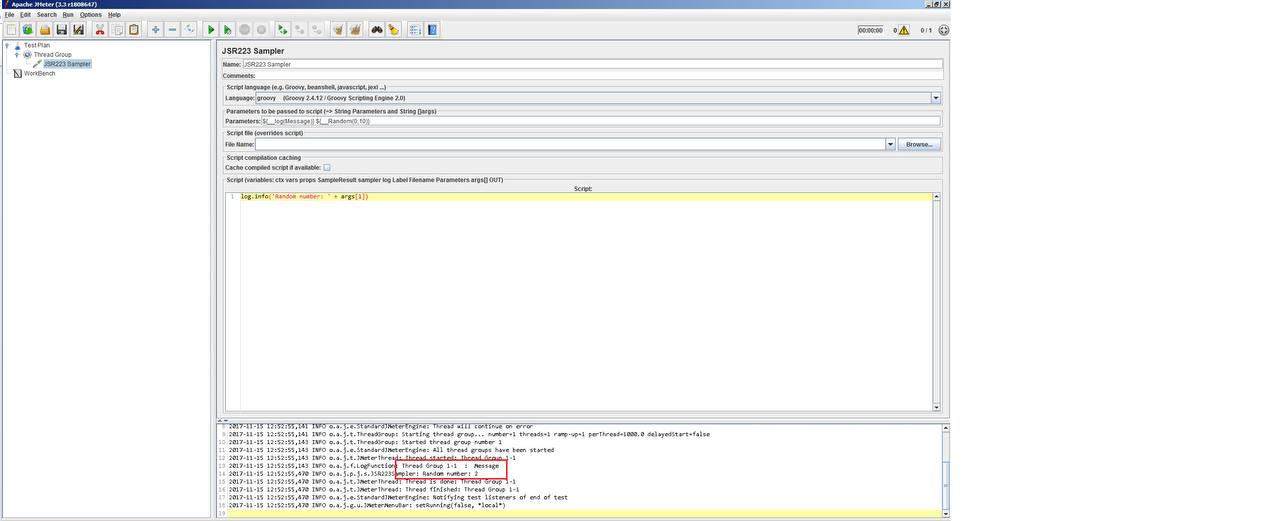This screenshot has height=521, width=1280.
Task: Start the test with the green play icon
Action: click(211, 30)
